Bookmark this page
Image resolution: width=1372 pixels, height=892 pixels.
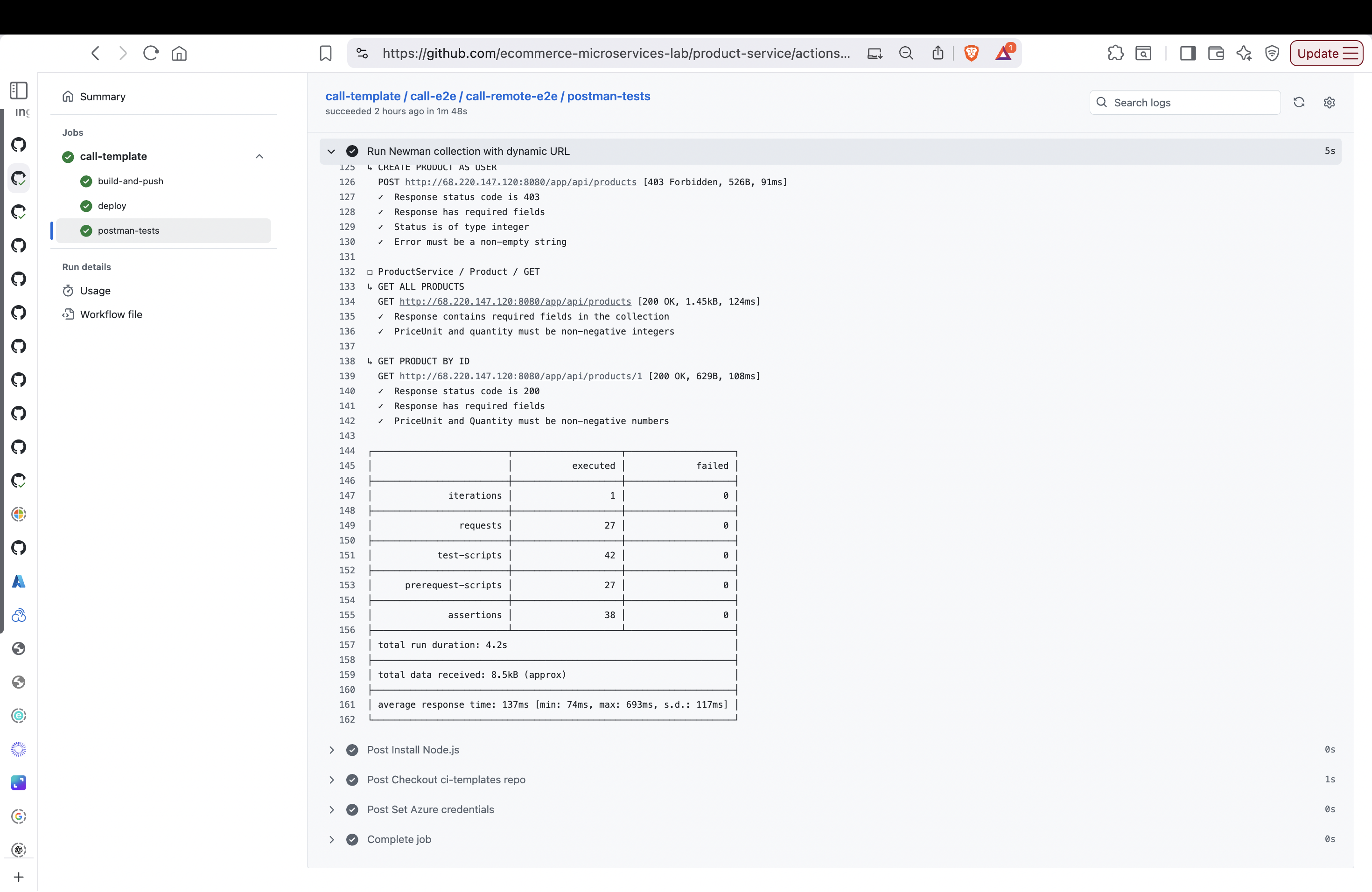tap(326, 54)
